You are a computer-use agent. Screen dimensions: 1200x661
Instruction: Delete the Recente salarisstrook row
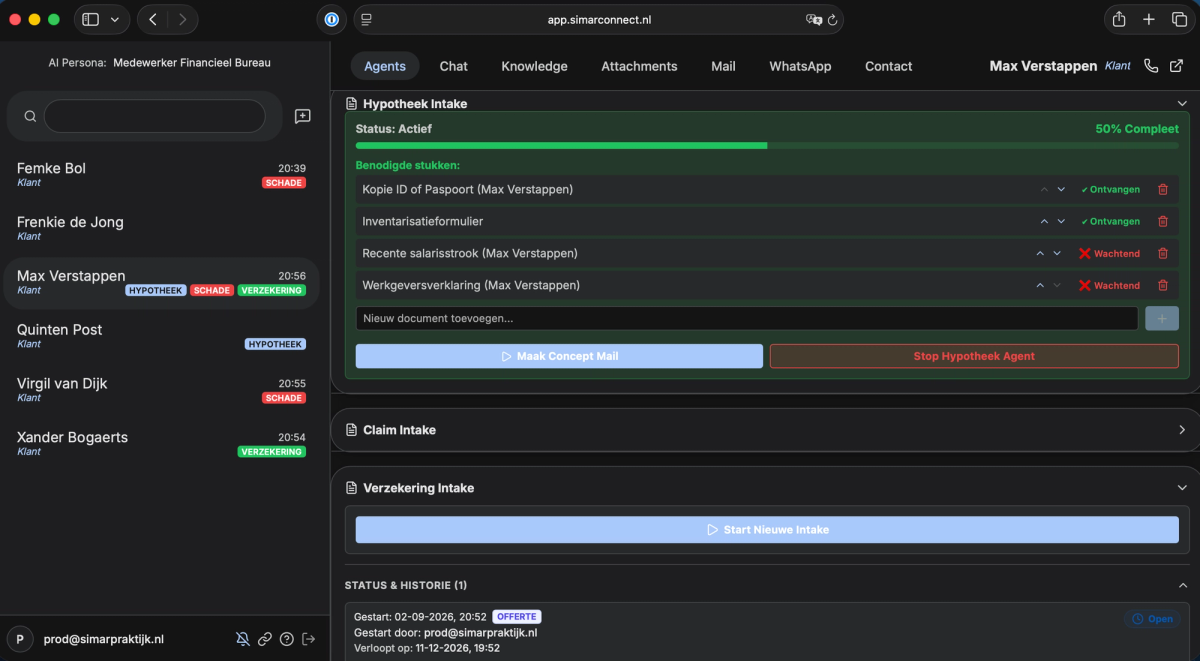click(x=1162, y=253)
